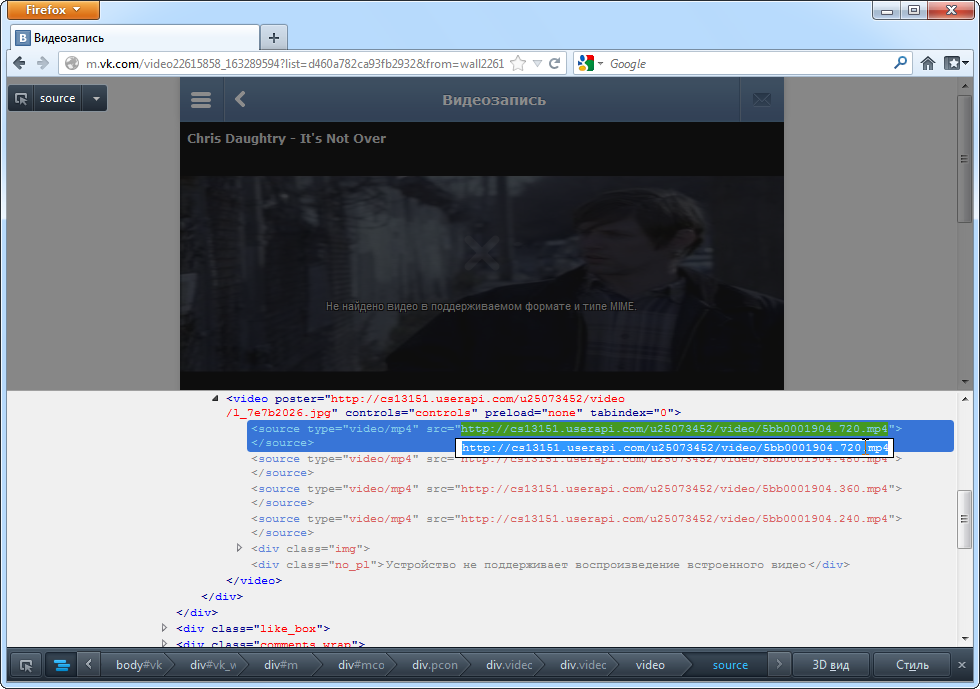
Task: Click the page vertical scrollbar thumb
Action: tap(964, 159)
